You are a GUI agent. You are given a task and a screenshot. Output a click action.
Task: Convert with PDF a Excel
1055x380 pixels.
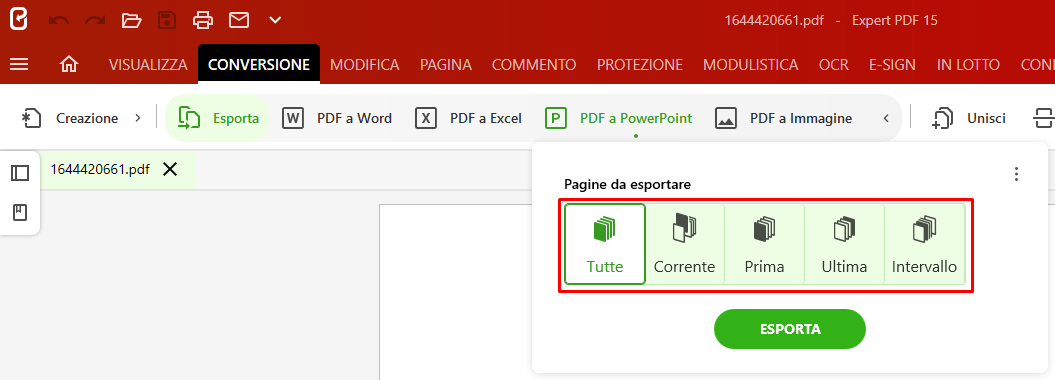[x=468, y=118]
